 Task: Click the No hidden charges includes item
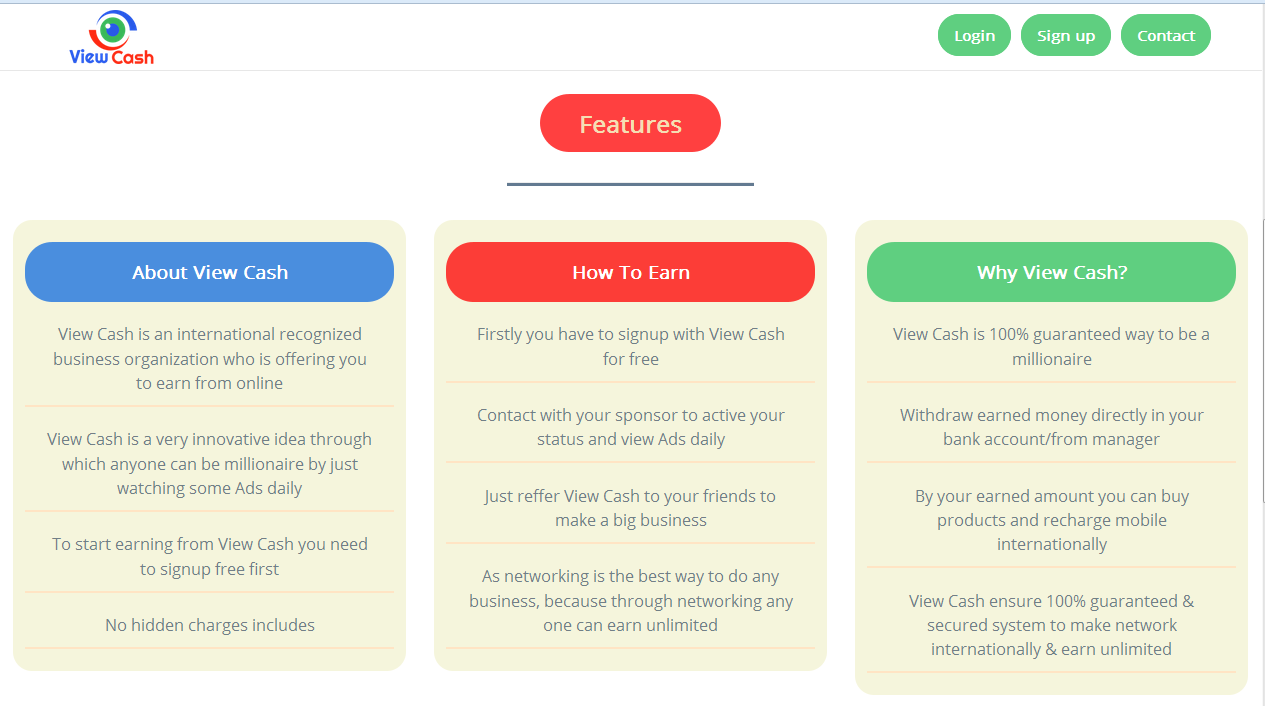point(210,625)
